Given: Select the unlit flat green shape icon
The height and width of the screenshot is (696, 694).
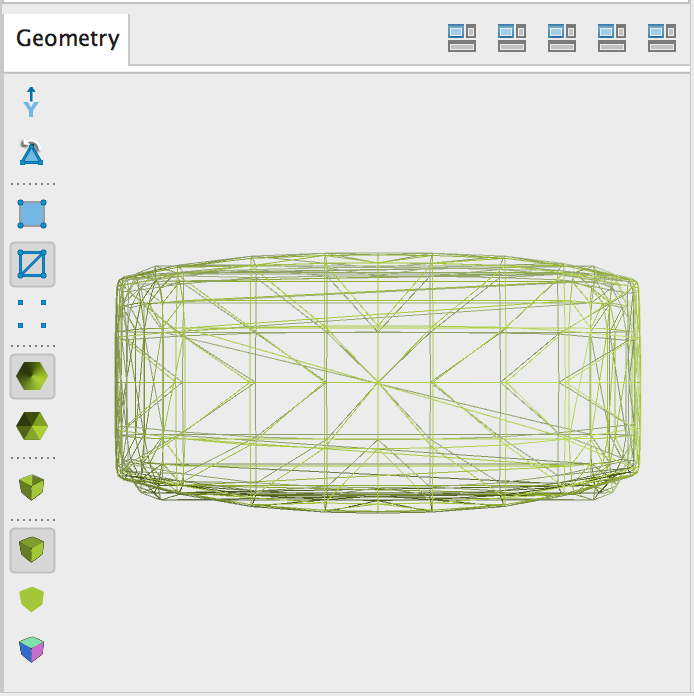Looking at the screenshot, I should 32,600.
